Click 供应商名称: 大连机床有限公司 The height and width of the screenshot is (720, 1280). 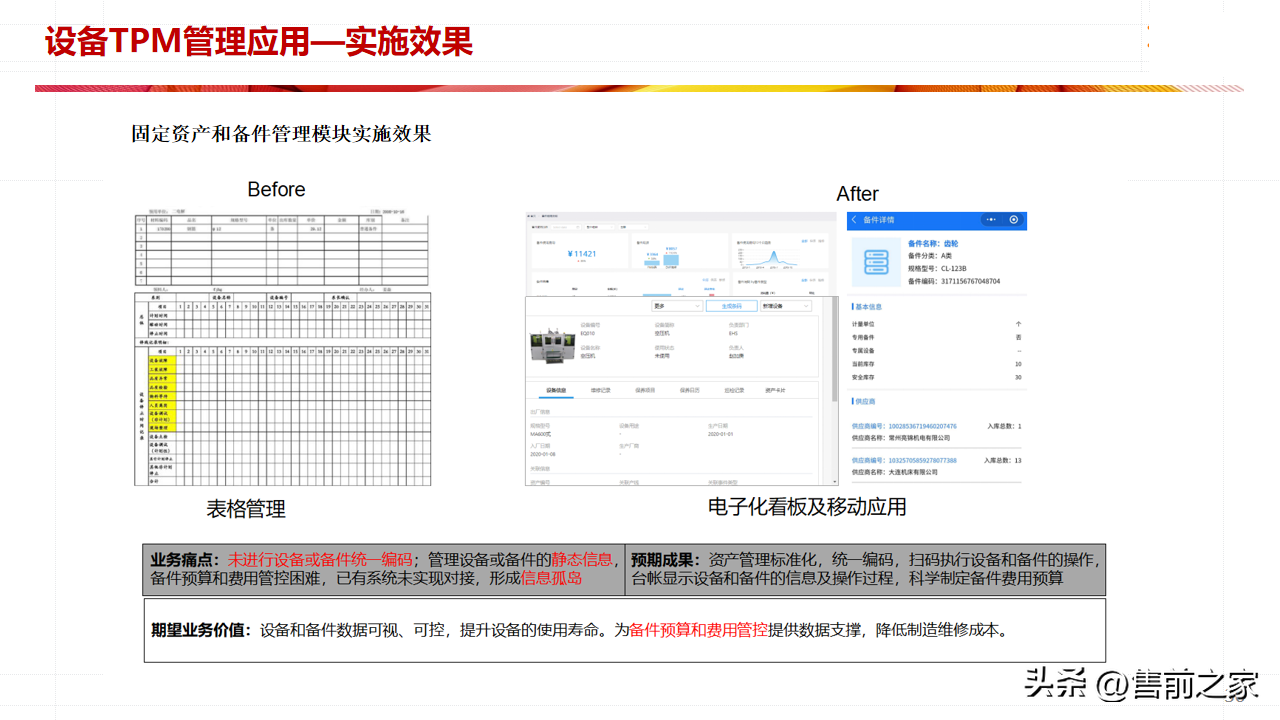[x=894, y=472]
